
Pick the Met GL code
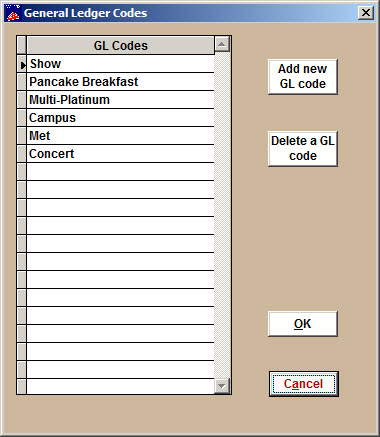tap(120, 136)
